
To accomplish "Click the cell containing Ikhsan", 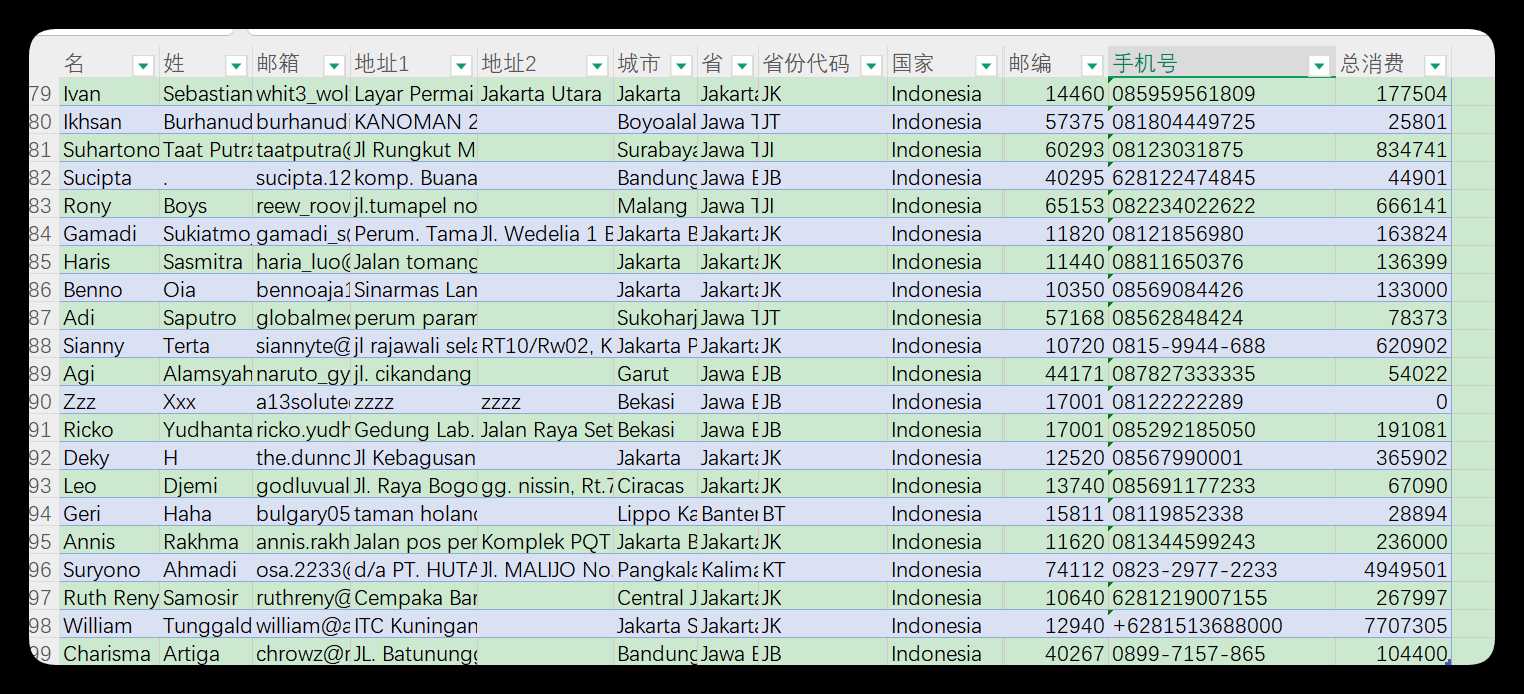I will pos(109,122).
